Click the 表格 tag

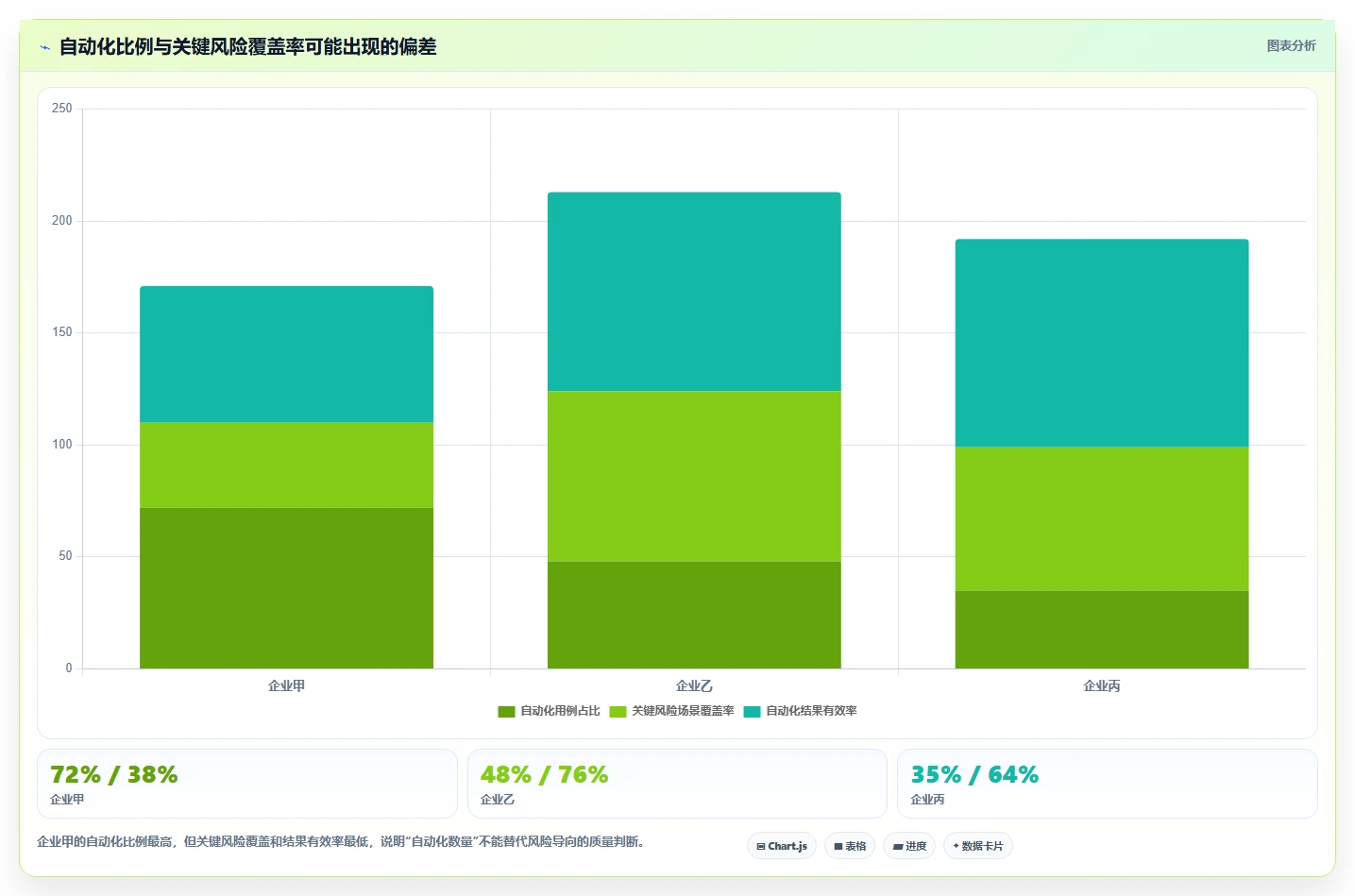tap(850, 846)
